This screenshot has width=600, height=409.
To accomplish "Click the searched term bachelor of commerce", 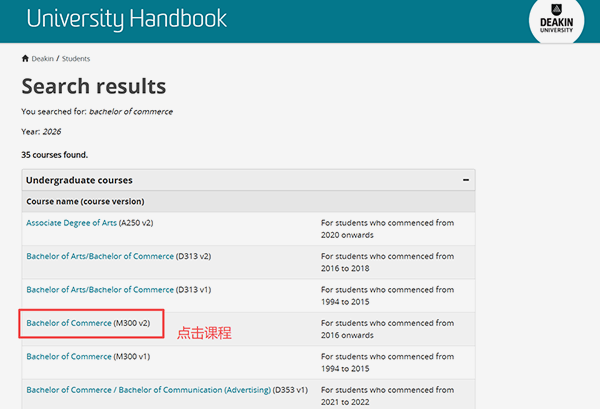I will [130, 111].
